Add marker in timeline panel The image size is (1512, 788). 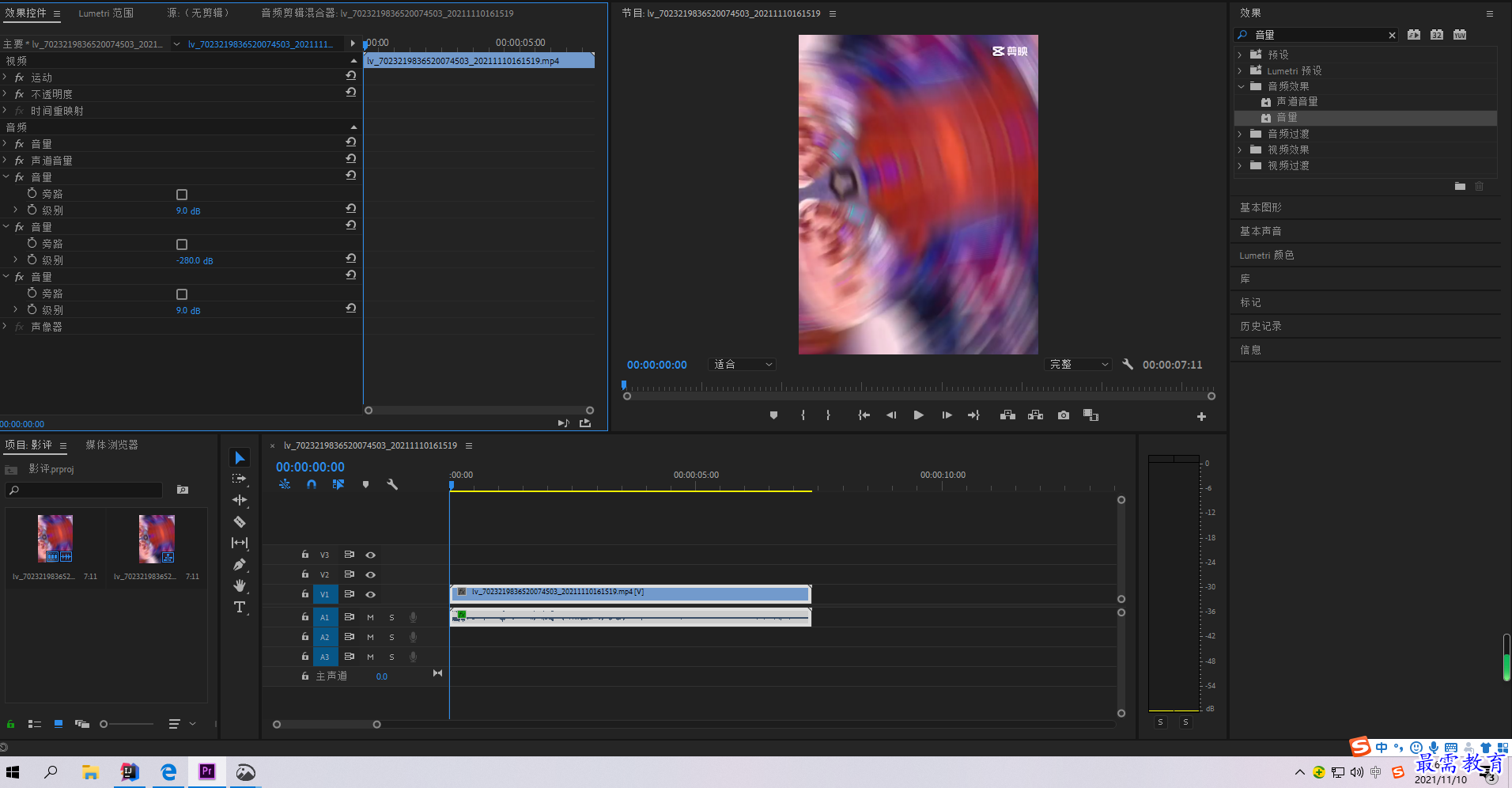point(365,484)
